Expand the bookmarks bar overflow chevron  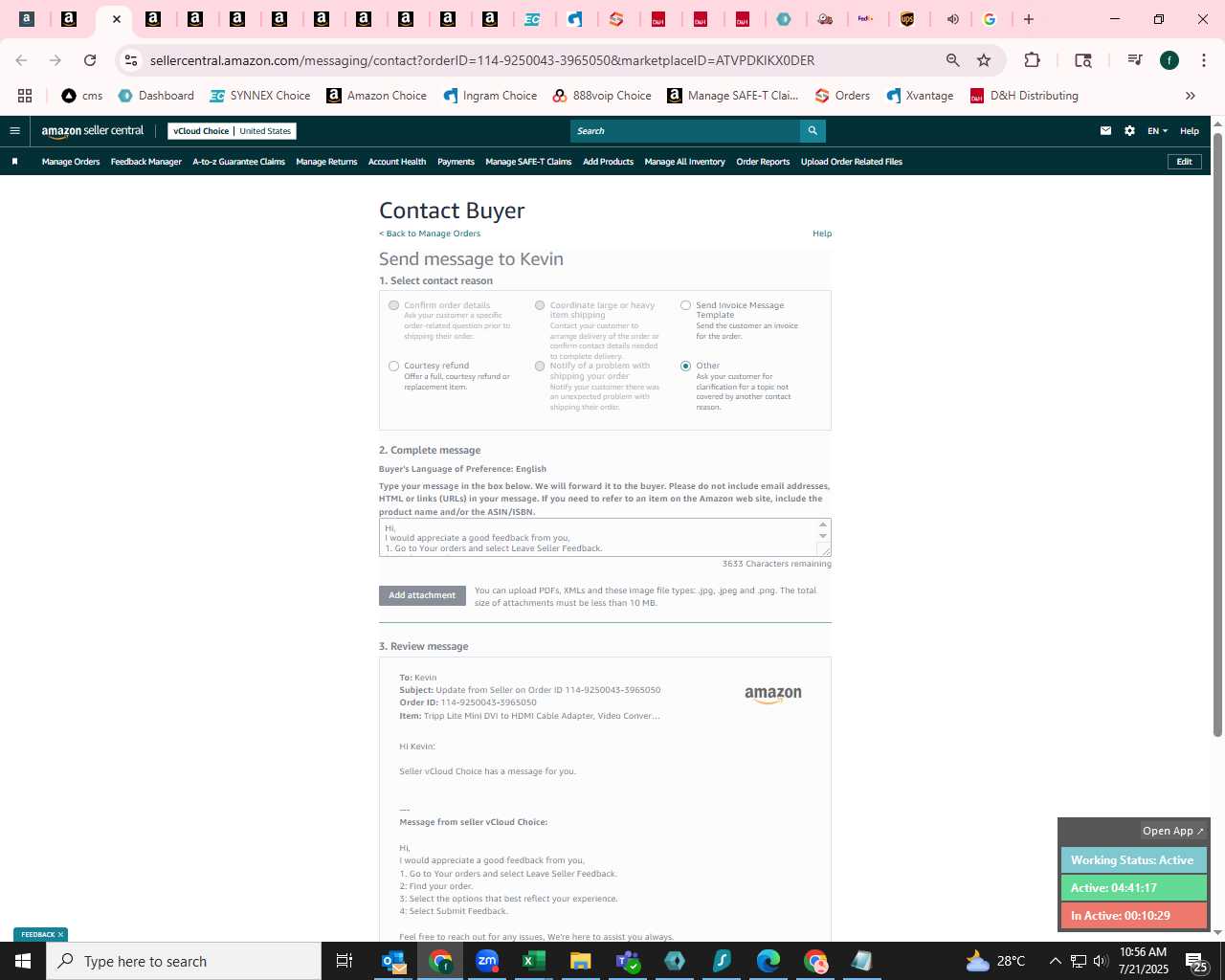pos(1191,96)
